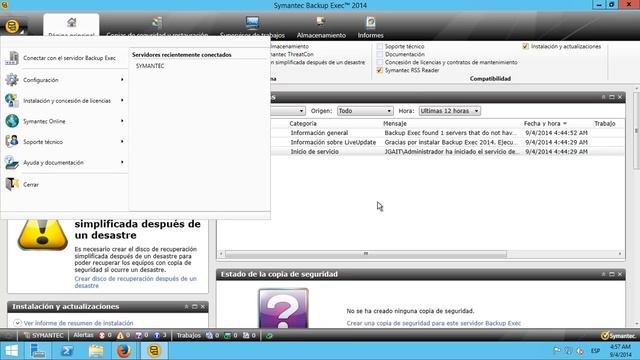
Task: Open Server Manager from the taskbar
Action: point(38,351)
